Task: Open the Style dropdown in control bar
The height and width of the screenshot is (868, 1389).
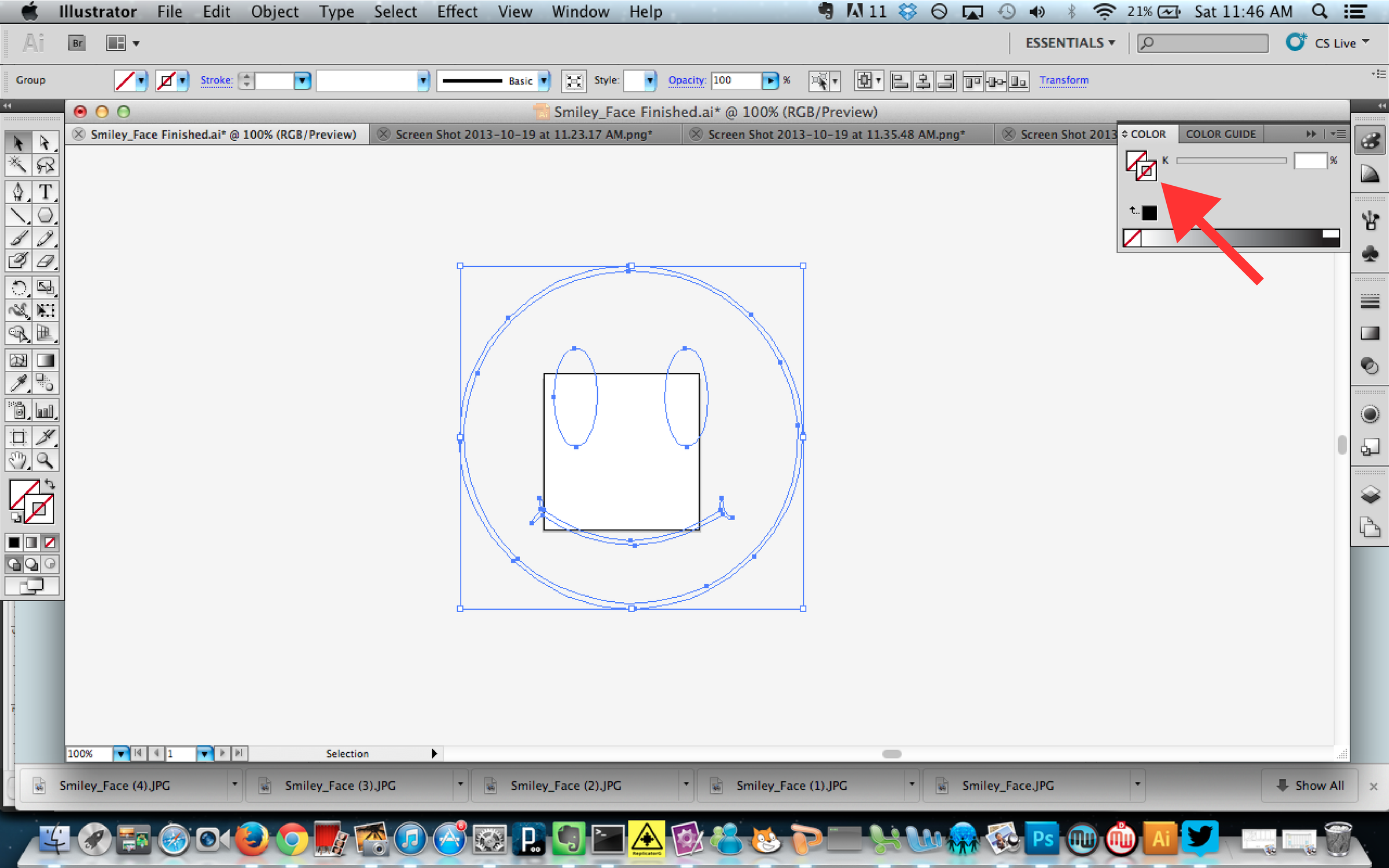Action: 649,81
